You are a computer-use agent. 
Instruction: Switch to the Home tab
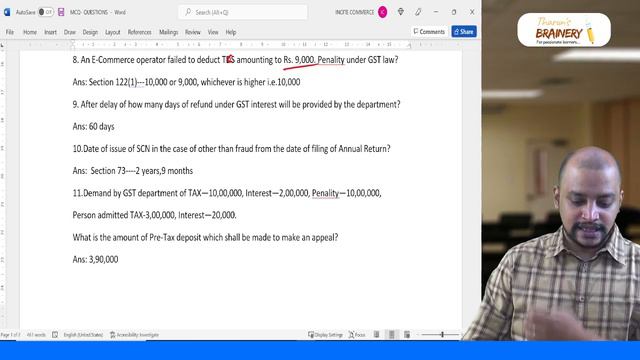[x=30, y=32]
